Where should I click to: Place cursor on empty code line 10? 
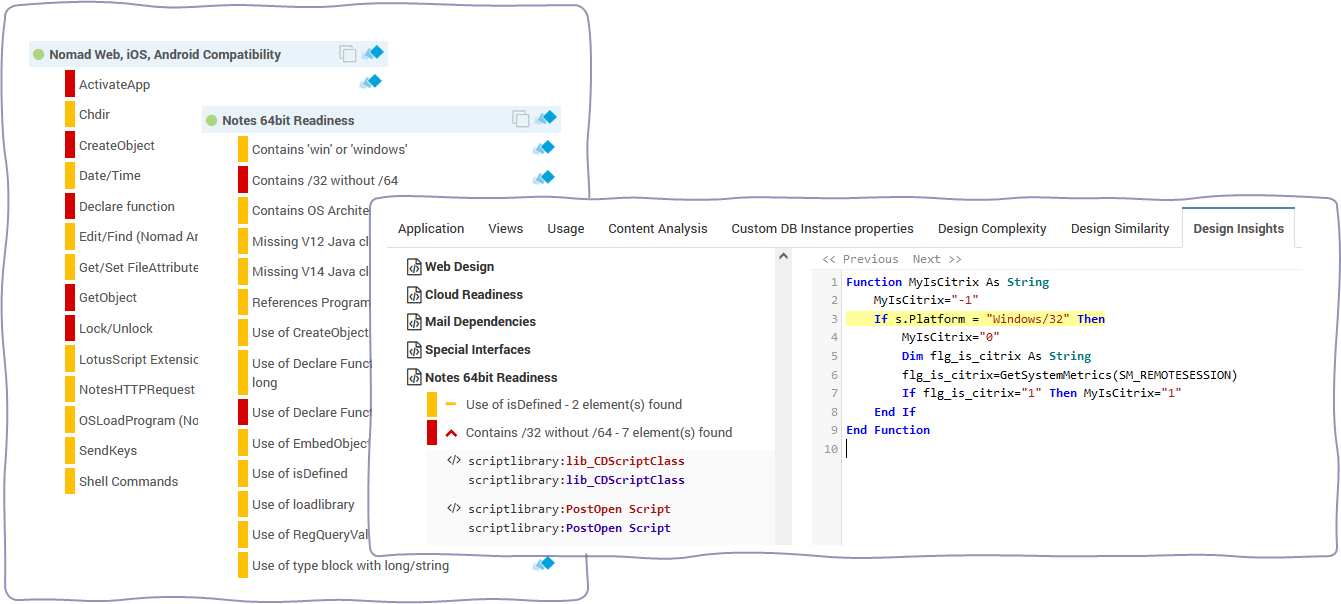coord(1072,449)
